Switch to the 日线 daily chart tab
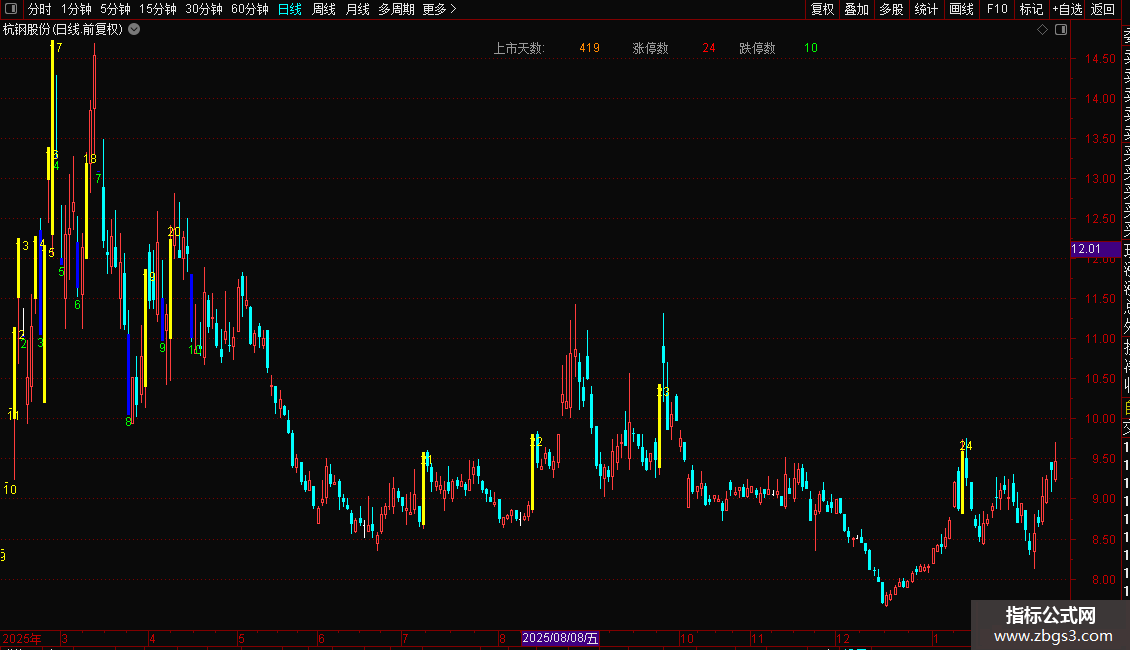1130x650 pixels. coord(290,9)
